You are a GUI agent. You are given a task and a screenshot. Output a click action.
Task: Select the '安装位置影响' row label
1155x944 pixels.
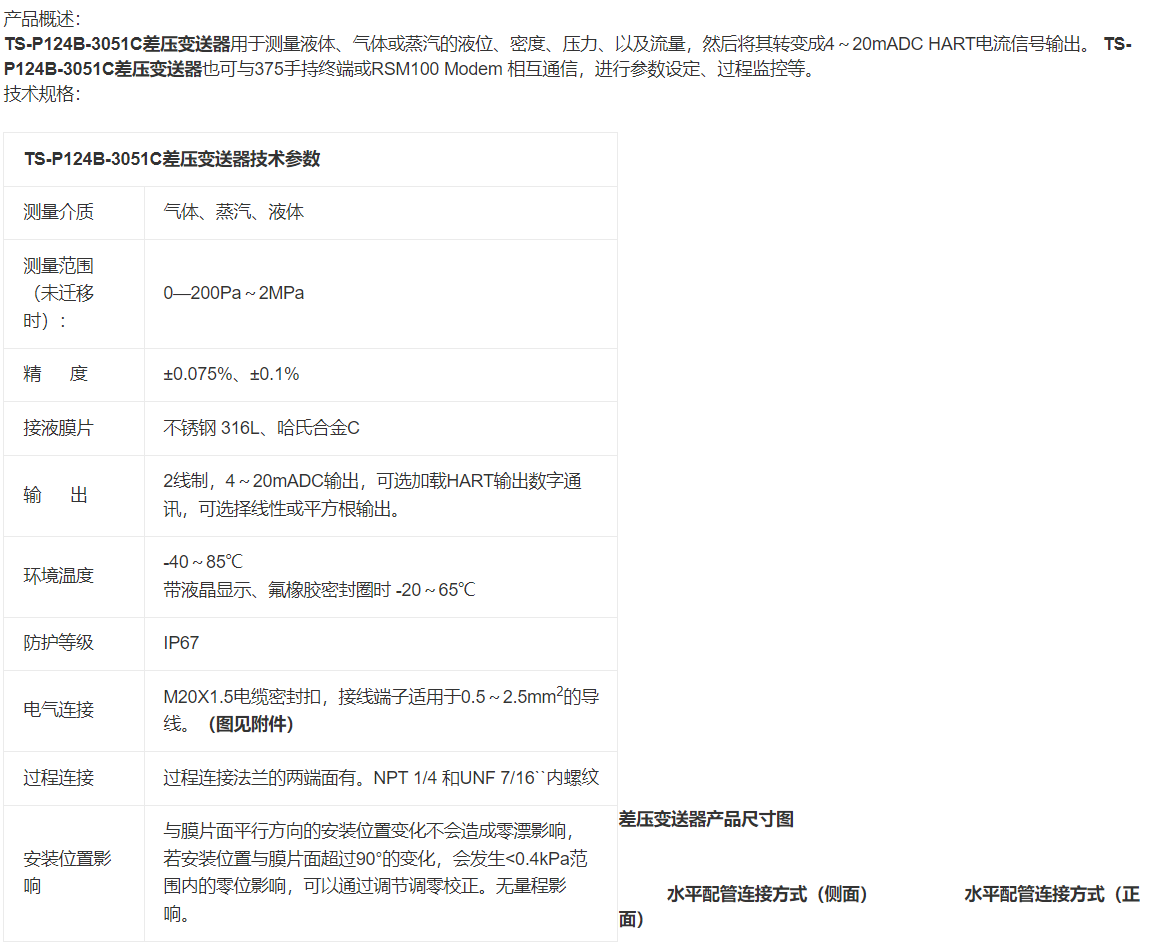tap(67, 873)
